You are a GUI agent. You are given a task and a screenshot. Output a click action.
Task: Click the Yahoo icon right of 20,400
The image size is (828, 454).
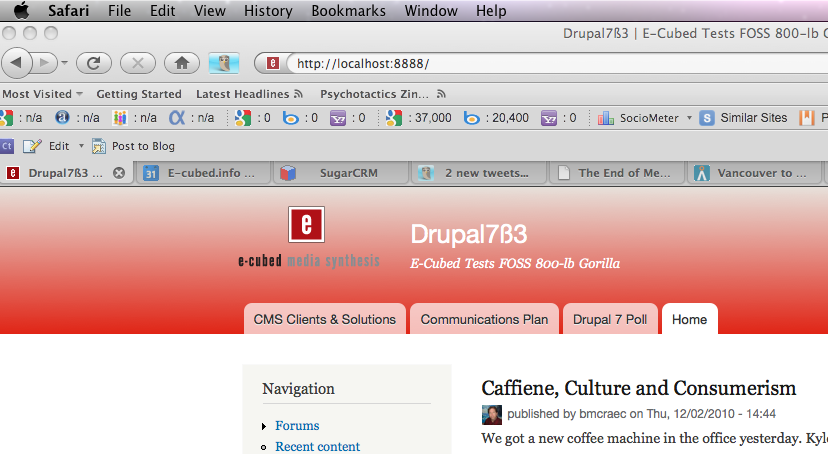tap(549, 118)
